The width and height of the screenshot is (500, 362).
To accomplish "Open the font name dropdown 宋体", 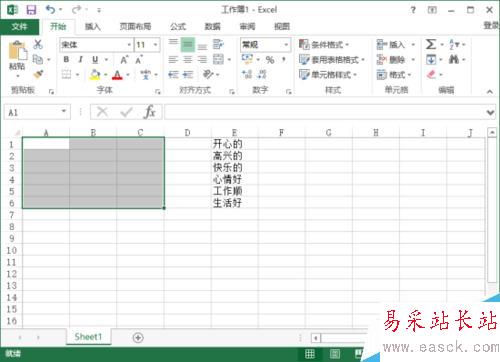I will 129,45.
